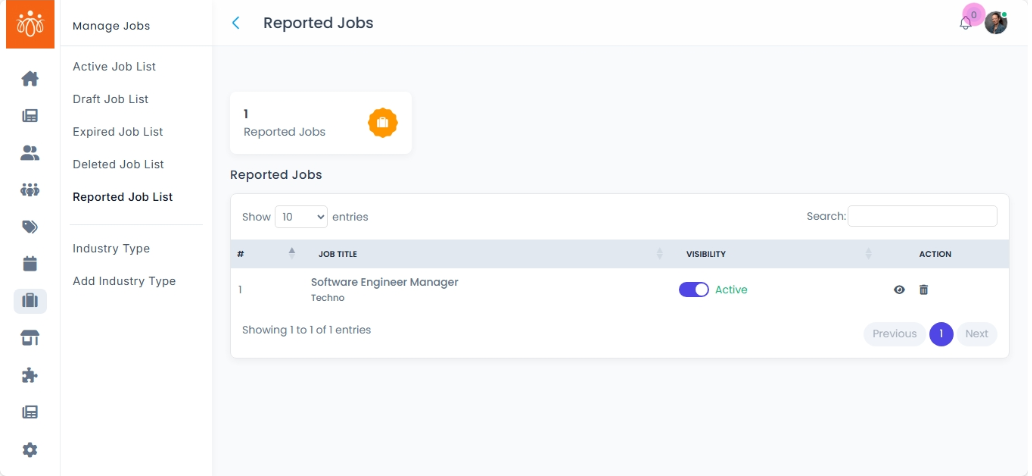Viewport: 1032px width, 476px height.
Task: Click the tags icon in sidebar
Action: tap(30, 227)
